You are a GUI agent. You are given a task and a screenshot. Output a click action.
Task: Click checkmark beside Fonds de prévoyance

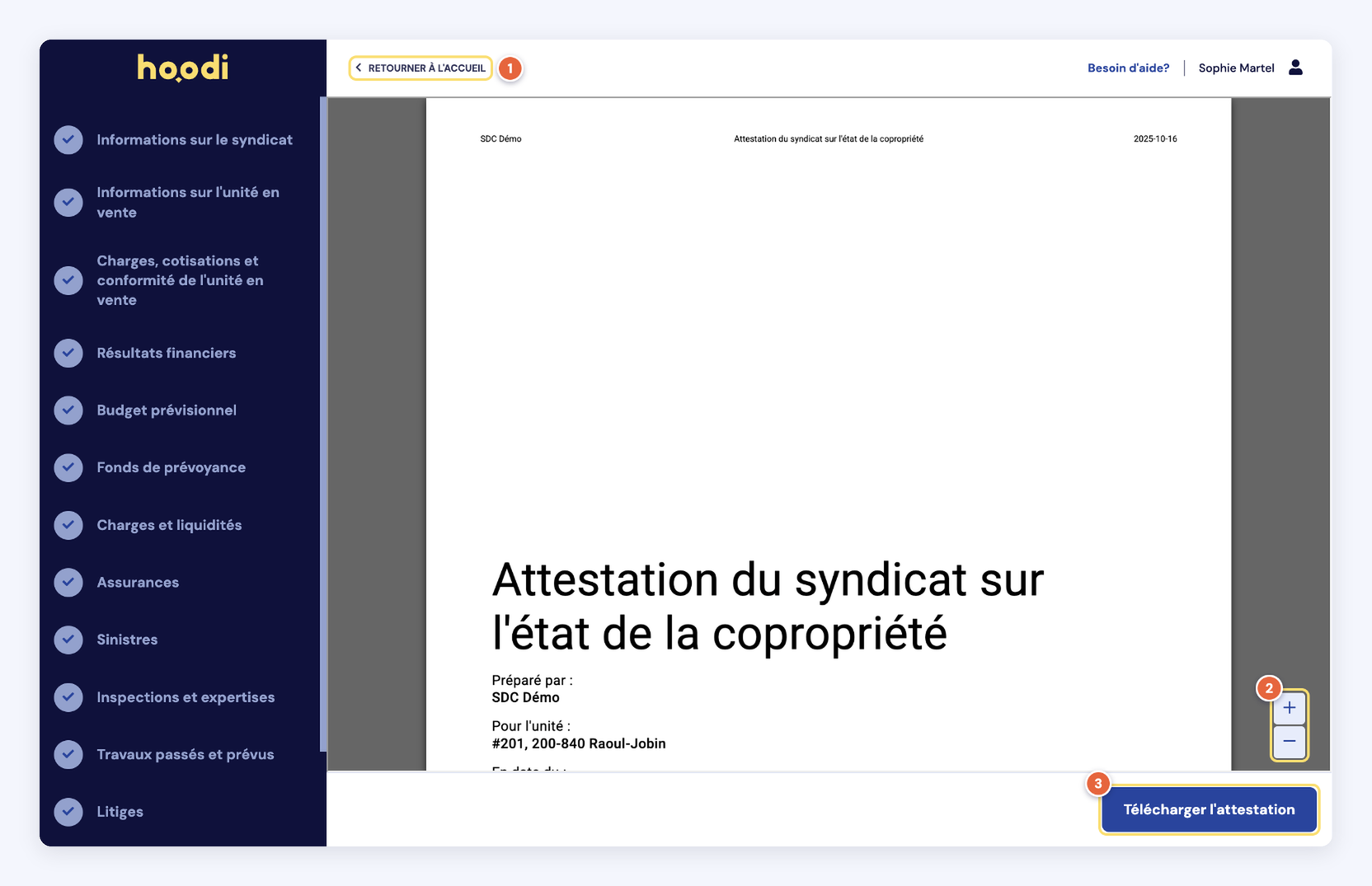(x=68, y=467)
